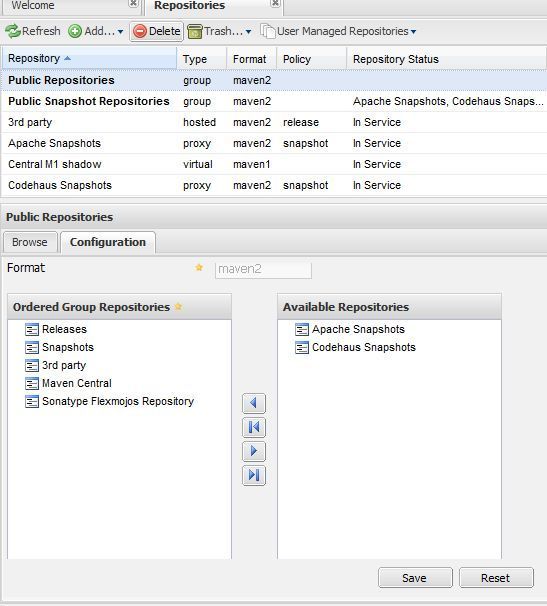Click the "hosted" type cell

click(199, 122)
